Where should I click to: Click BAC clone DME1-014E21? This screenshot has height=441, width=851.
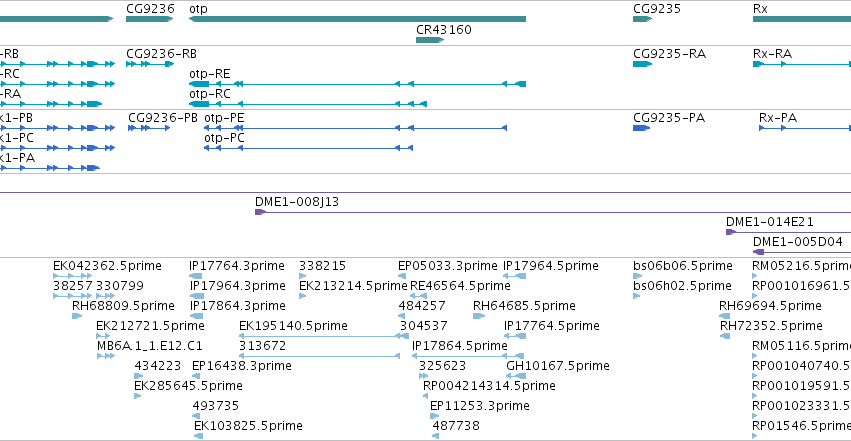point(789,232)
